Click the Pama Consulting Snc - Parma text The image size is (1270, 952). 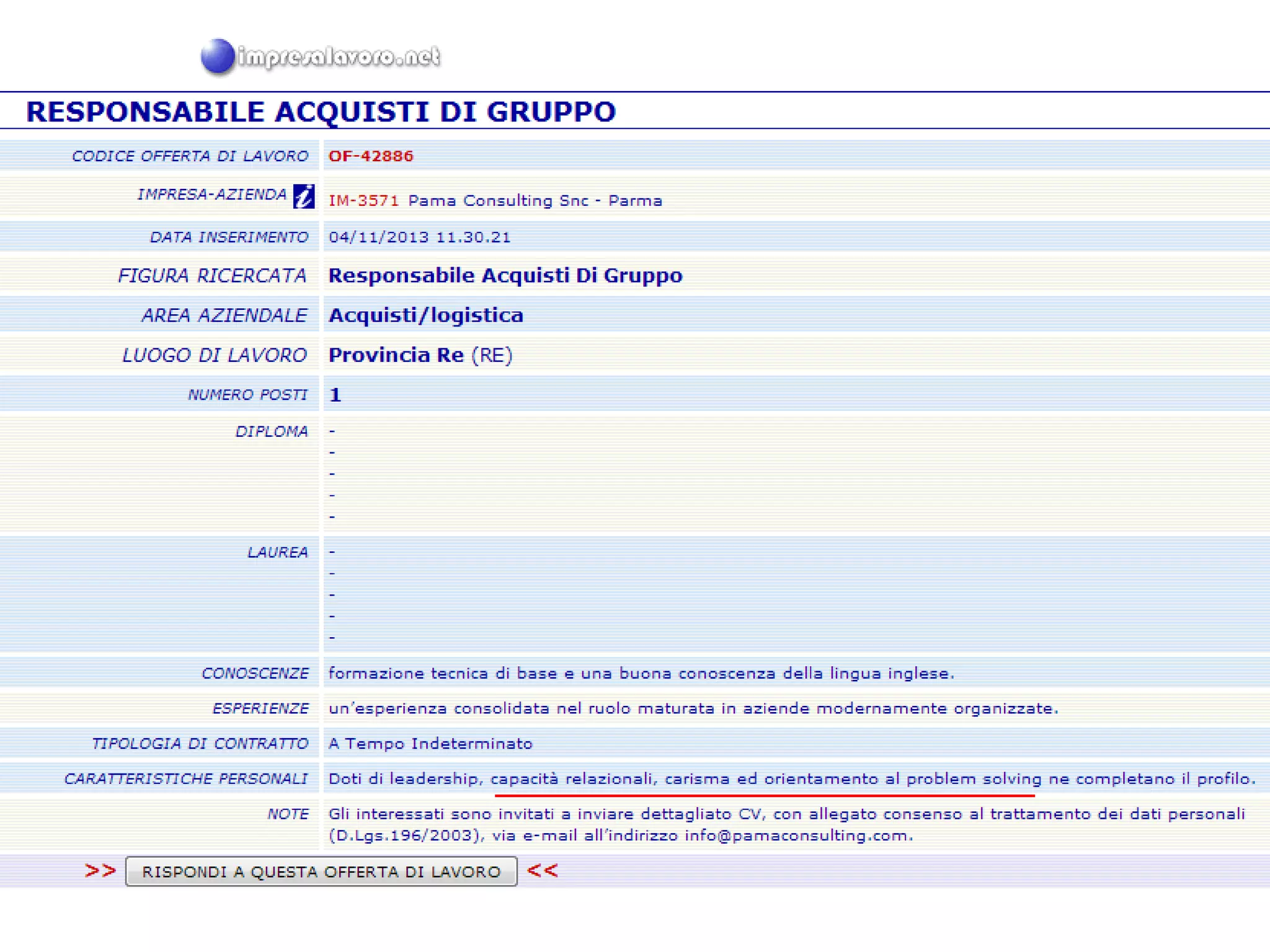tap(535, 201)
